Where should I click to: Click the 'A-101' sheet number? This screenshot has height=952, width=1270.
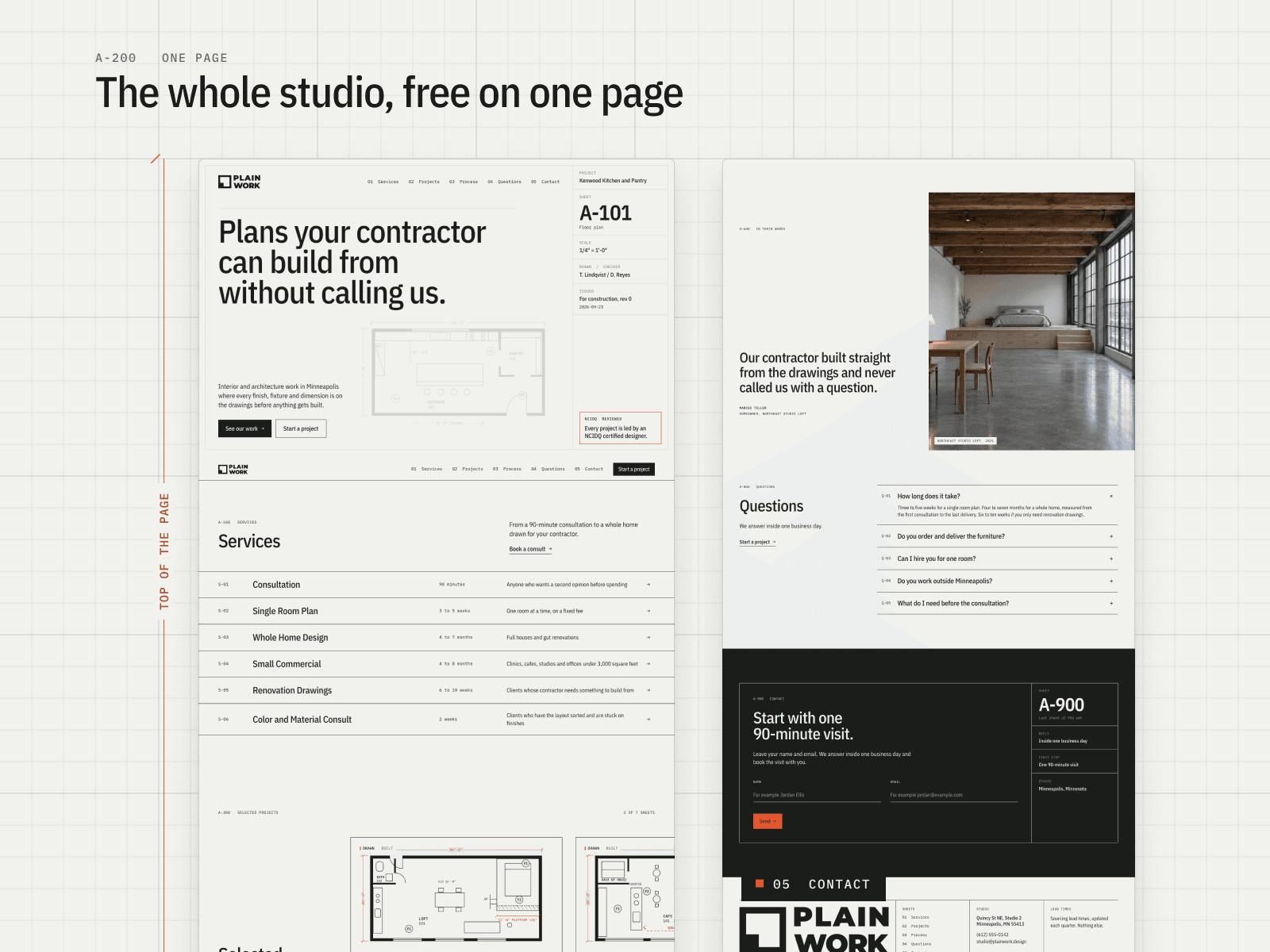(x=606, y=213)
